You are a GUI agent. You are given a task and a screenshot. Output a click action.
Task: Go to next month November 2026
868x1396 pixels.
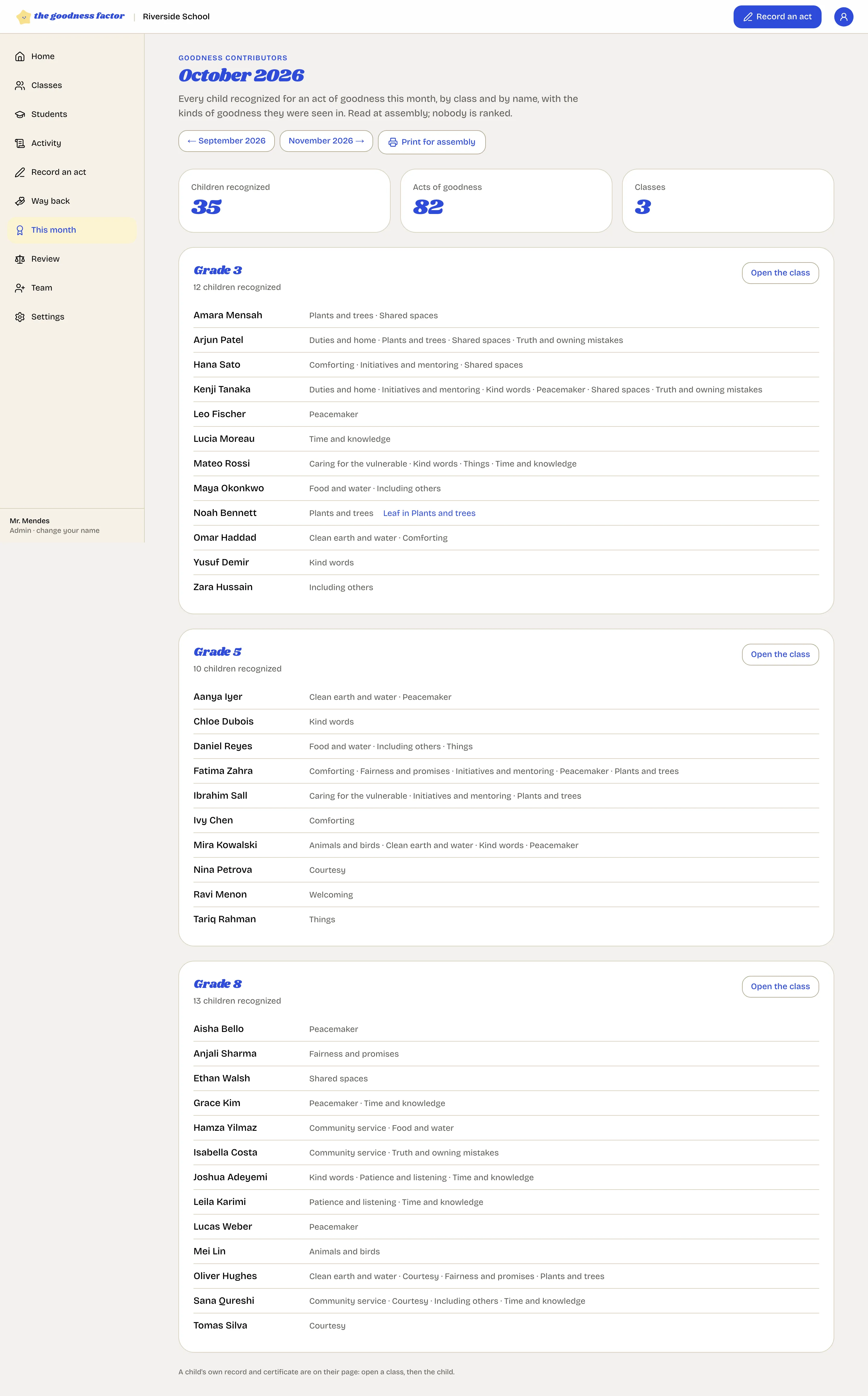[x=326, y=141]
